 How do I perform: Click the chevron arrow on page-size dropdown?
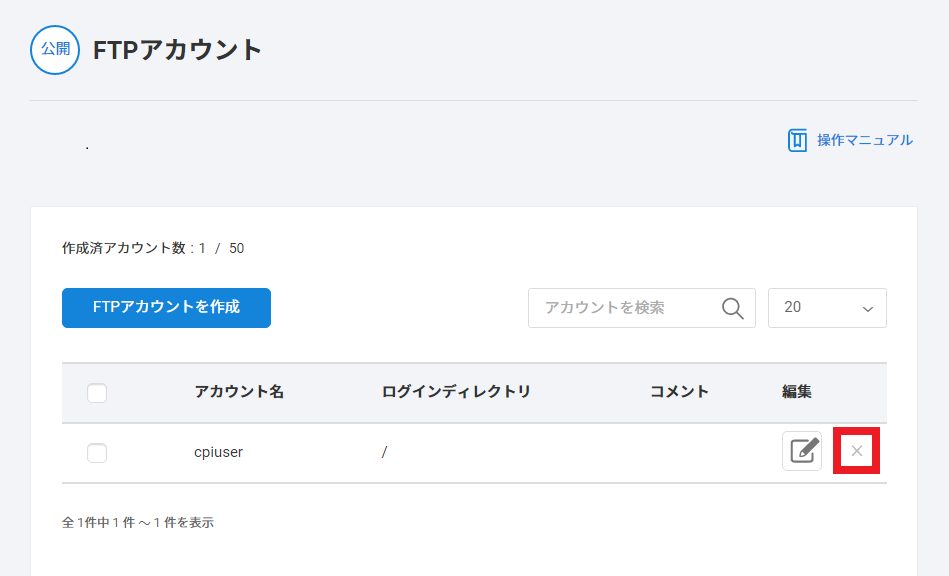pos(867,309)
